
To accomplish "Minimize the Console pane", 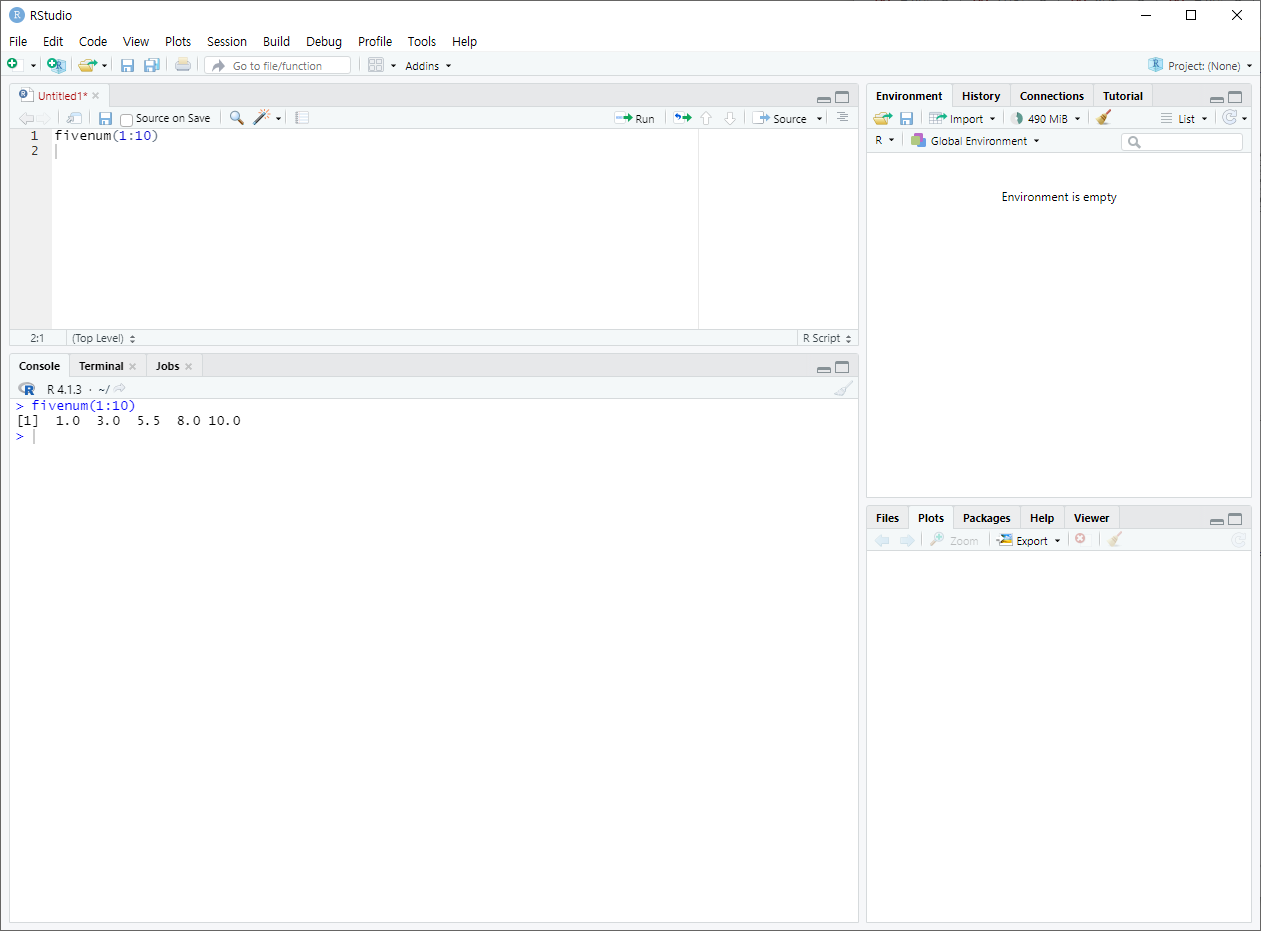I will 823,368.
